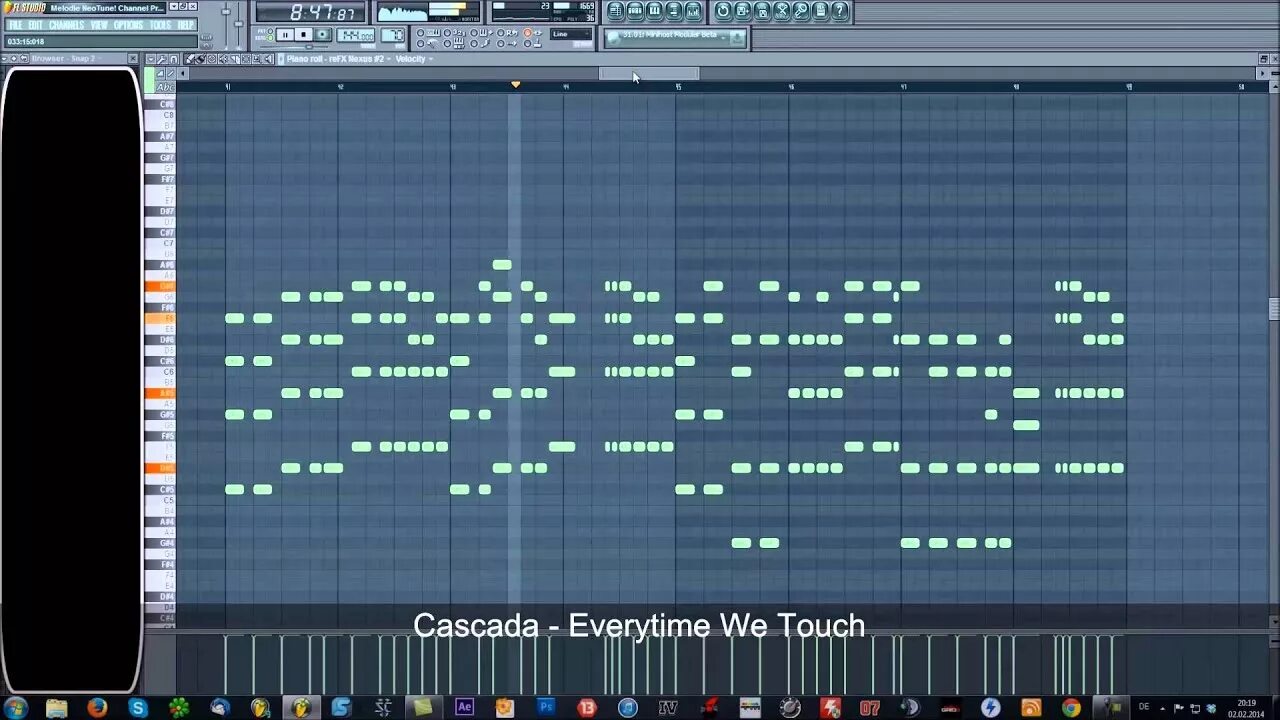The height and width of the screenshot is (720, 1280).
Task: Open the audio editor scissors icon
Action: click(x=781, y=11)
